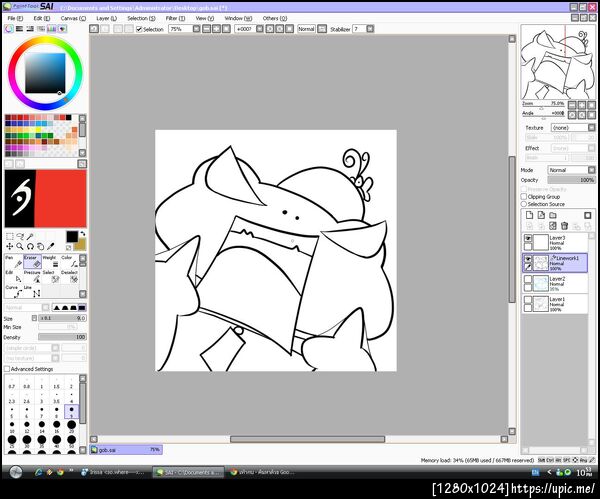Check the Advanced Settings box

[7, 369]
